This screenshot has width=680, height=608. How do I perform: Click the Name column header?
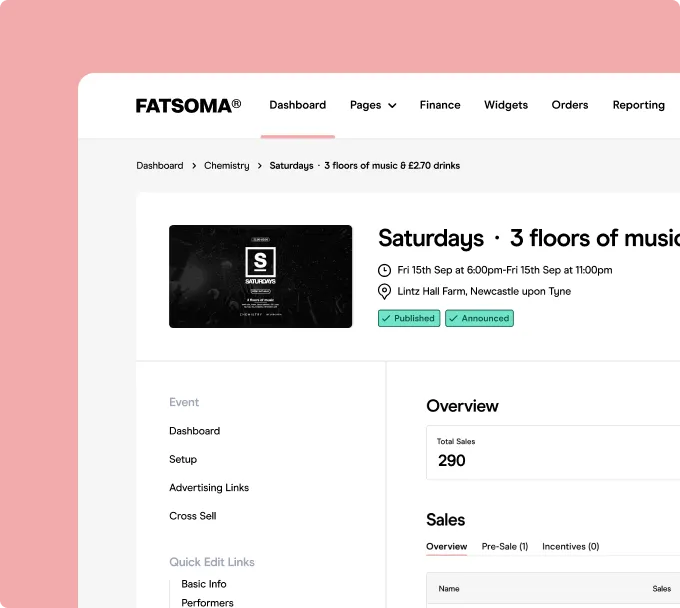pos(449,589)
